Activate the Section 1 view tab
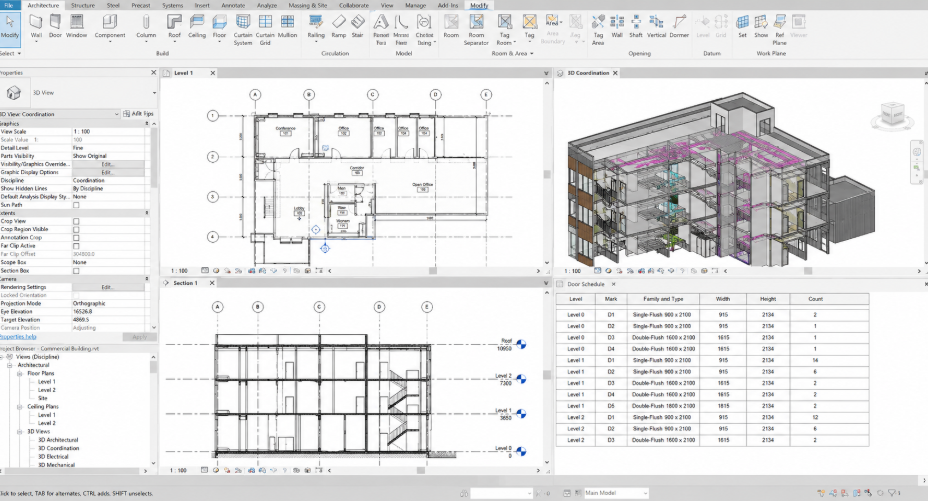The width and height of the screenshot is (928, 501). click(x=185, y=283)
